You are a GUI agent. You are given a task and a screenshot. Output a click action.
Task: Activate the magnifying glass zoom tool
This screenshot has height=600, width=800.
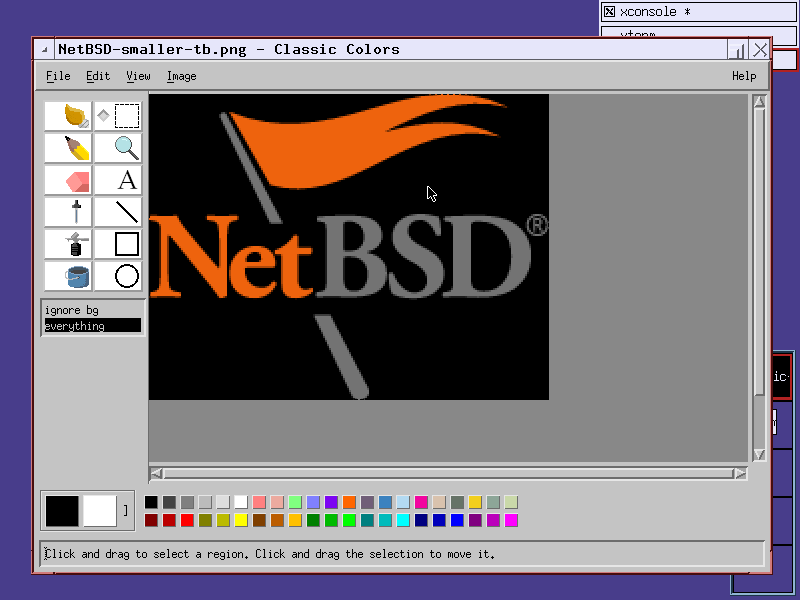[118, 148]
